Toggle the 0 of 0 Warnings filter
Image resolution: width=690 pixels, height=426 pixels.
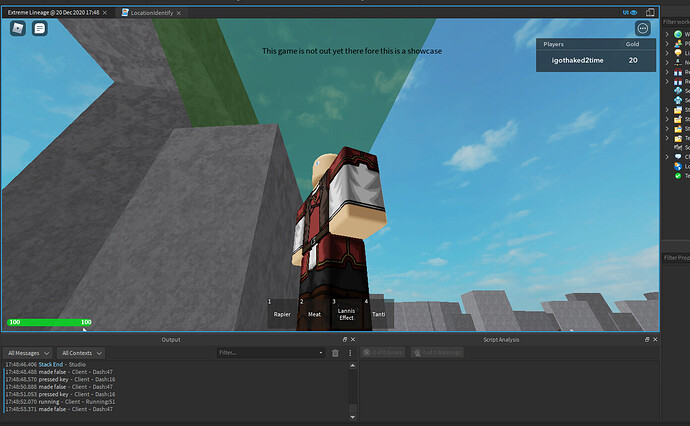[437, 353]
